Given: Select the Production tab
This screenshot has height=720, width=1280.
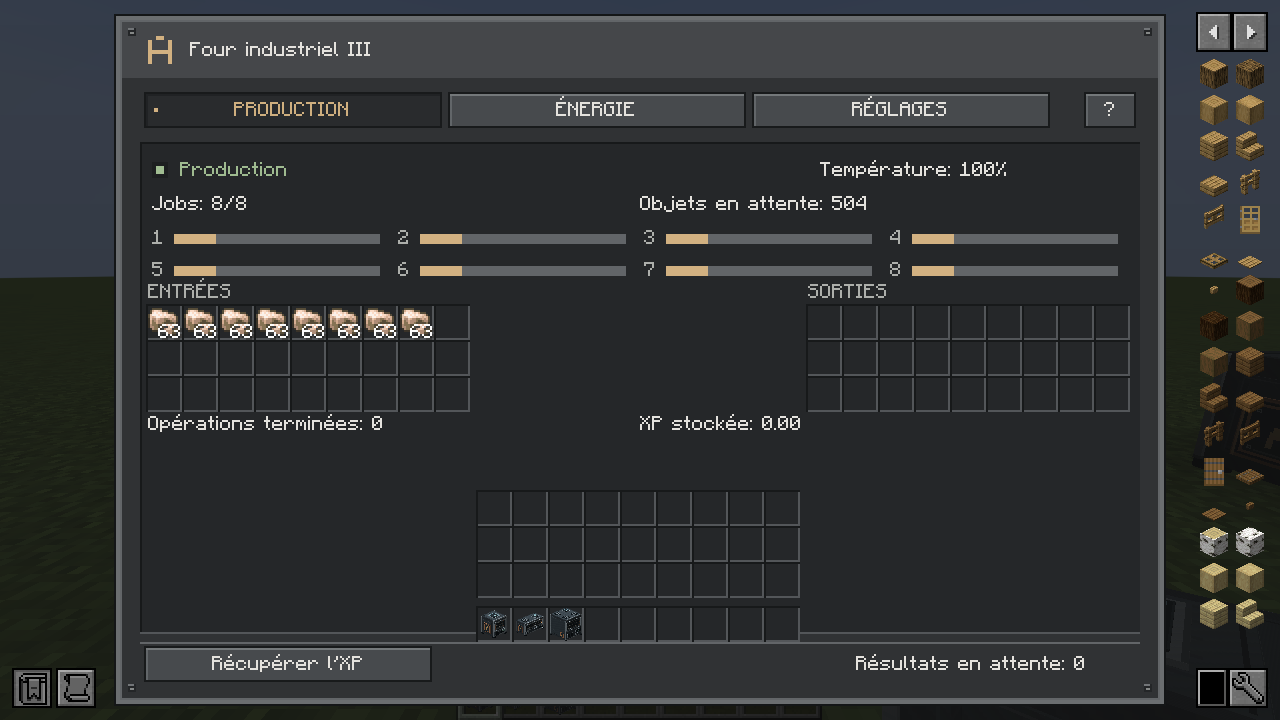Looking at the screenshot, I should tap(292, 109).
